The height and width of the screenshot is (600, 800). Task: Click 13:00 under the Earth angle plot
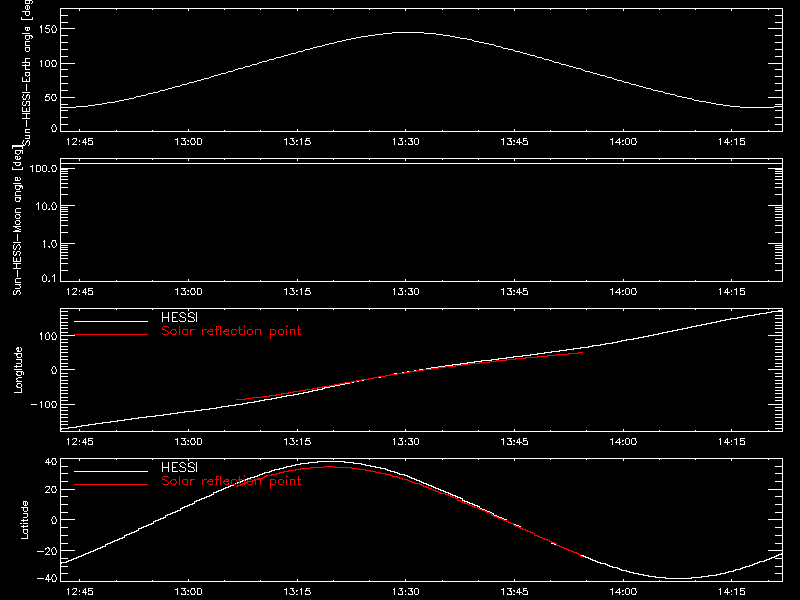(188, 141)
